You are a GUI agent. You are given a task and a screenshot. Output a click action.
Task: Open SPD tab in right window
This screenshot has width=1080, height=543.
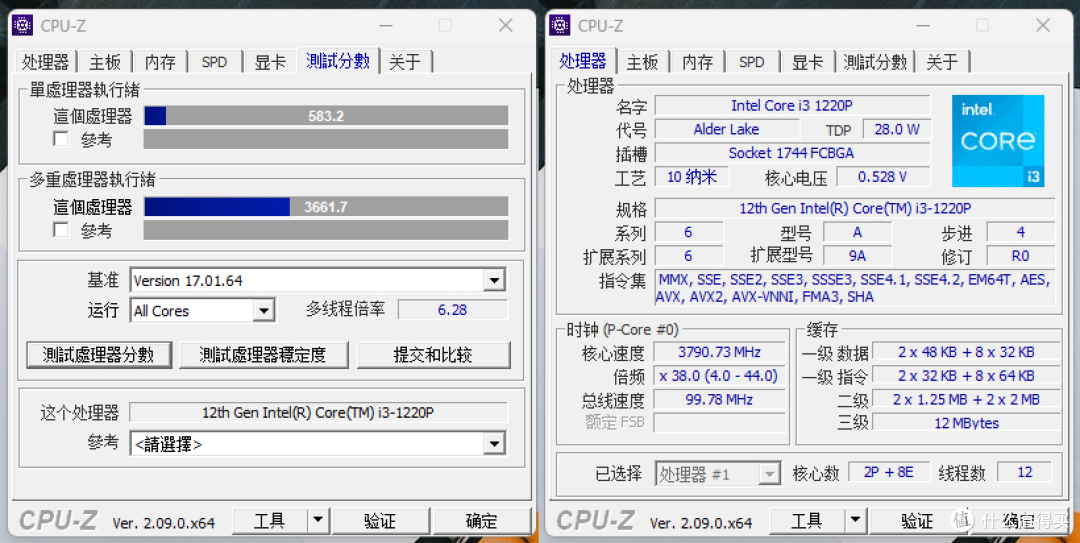click(x=752, y=62)
